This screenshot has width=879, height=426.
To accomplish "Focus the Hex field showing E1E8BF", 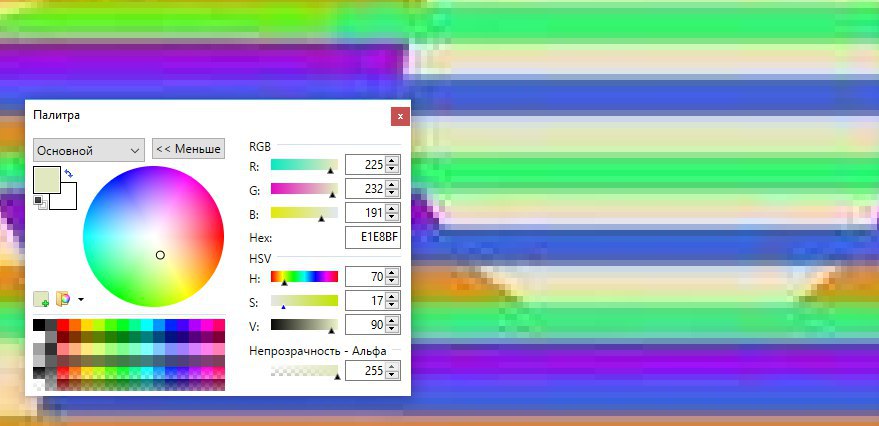I will coord(373,238).
